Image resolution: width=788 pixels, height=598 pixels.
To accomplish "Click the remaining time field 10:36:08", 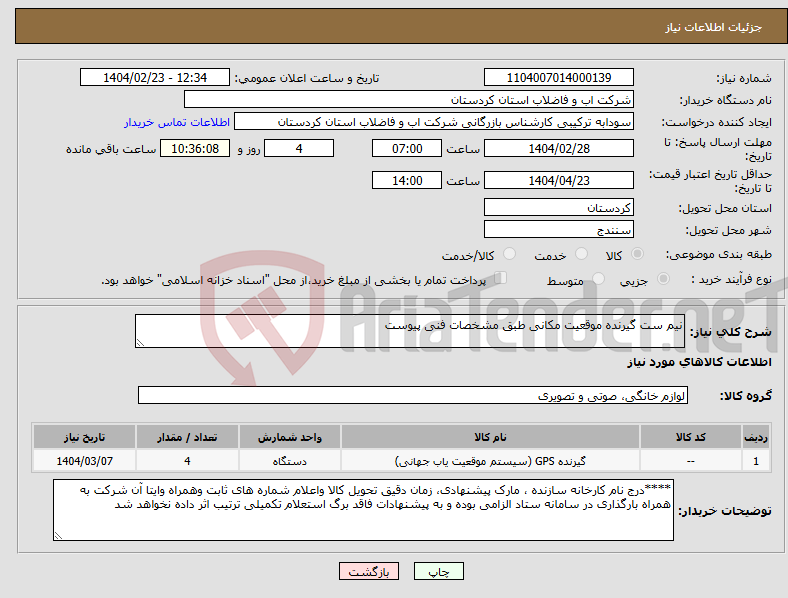I will tap(194, 148).
